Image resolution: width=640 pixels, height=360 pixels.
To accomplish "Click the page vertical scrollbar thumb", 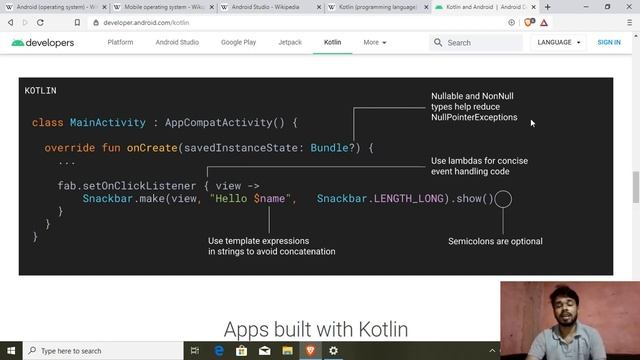I will pyautogui.click(x=636, y=187).
